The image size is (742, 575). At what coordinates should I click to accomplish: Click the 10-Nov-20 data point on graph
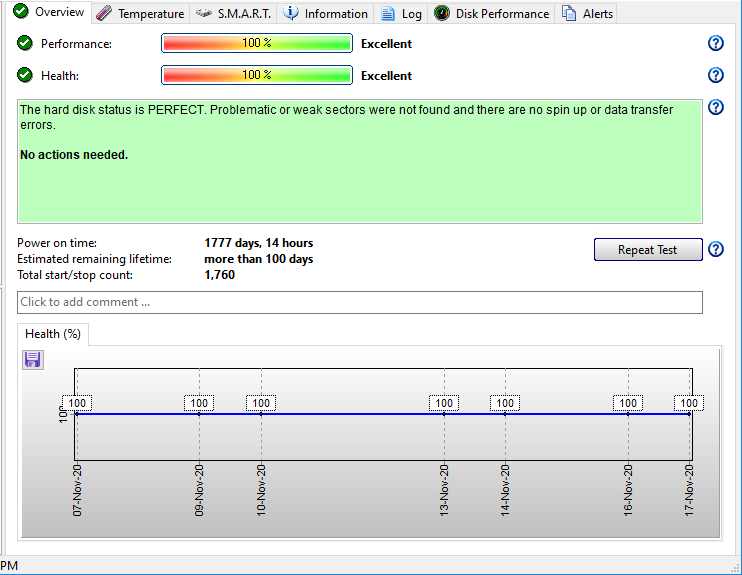tap(261, 414)
